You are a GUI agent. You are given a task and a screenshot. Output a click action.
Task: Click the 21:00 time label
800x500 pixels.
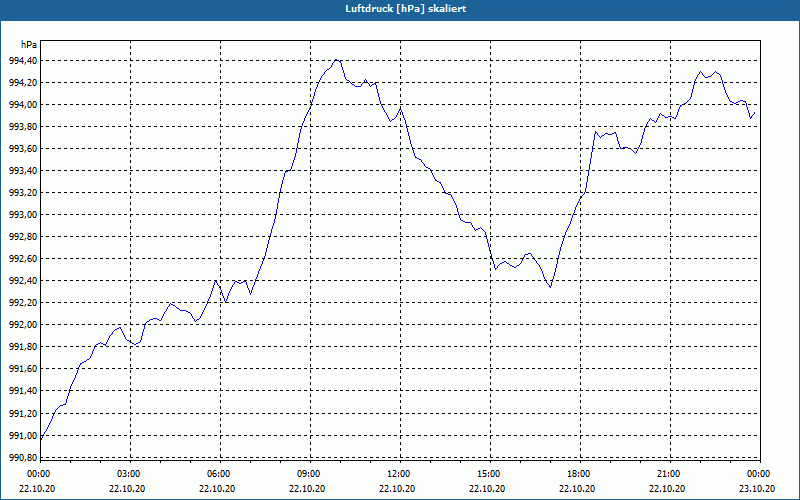coord(669,474)
